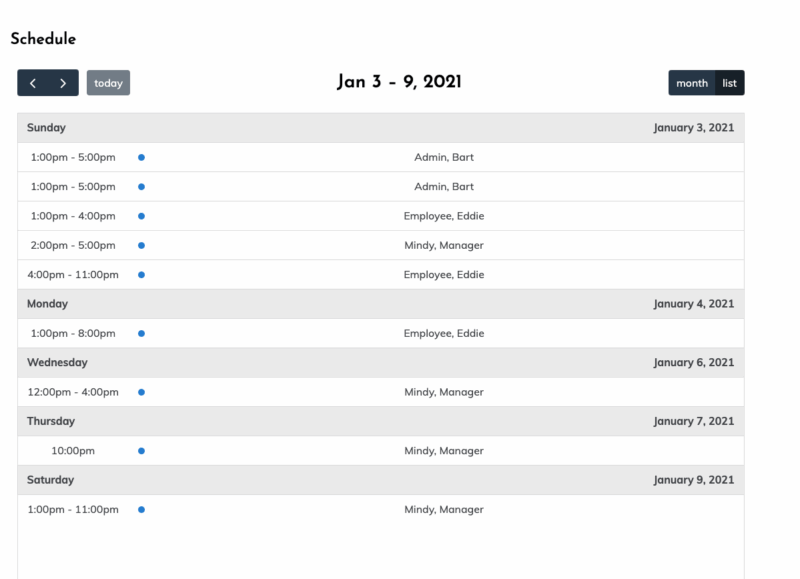Open the January 3, 2021 date link

pos(693,128)
